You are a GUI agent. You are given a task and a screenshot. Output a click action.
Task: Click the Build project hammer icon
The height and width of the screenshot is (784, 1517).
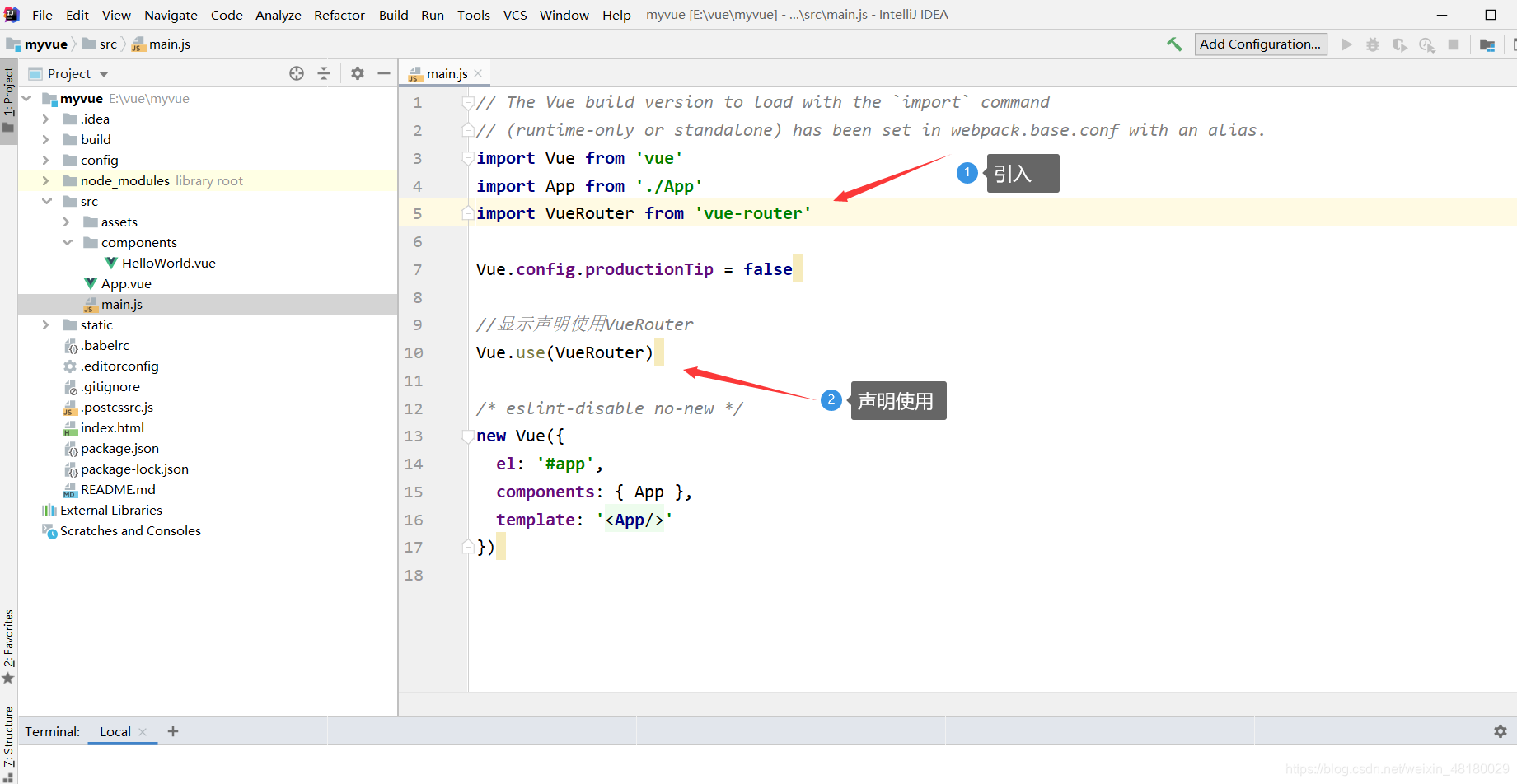pos(1174,44)
